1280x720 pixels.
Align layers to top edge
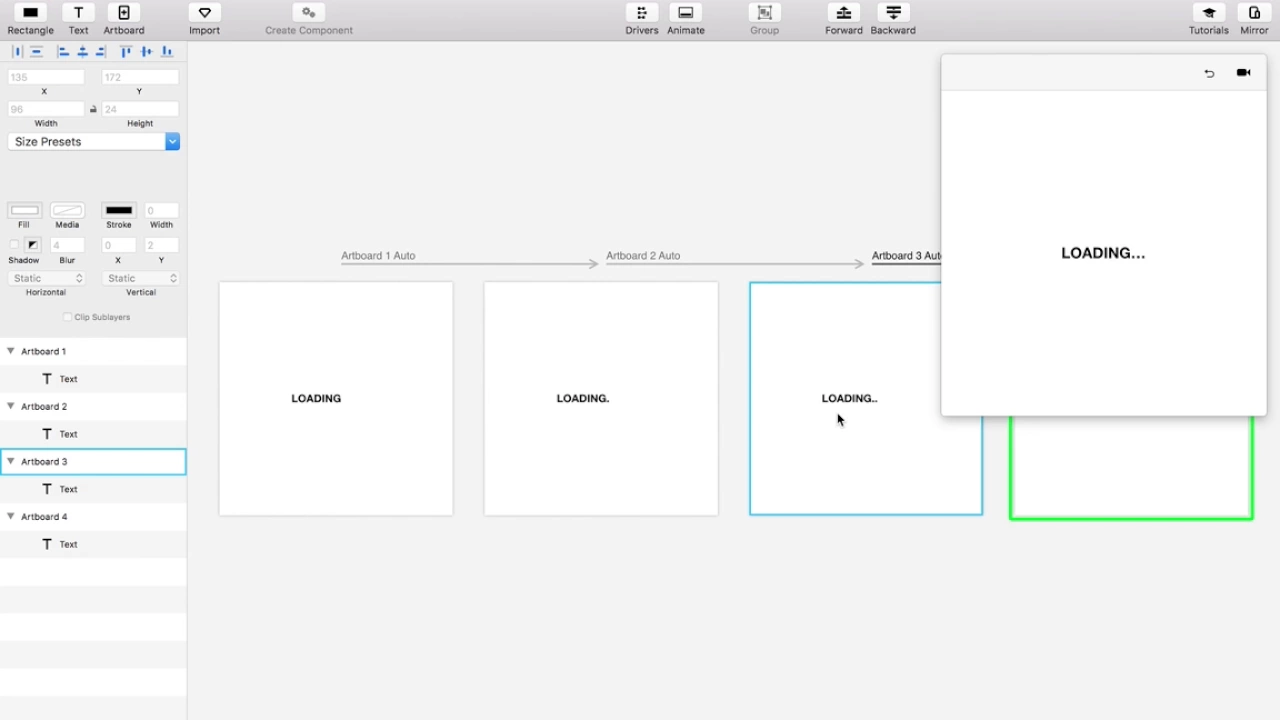(x=126, y=52)
